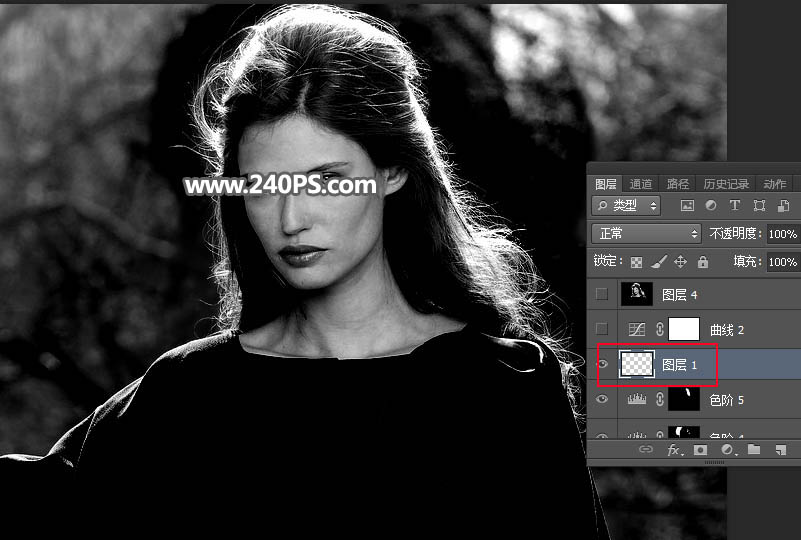Enable lock image pixels brush icon
801x540 pixels.
658,262
